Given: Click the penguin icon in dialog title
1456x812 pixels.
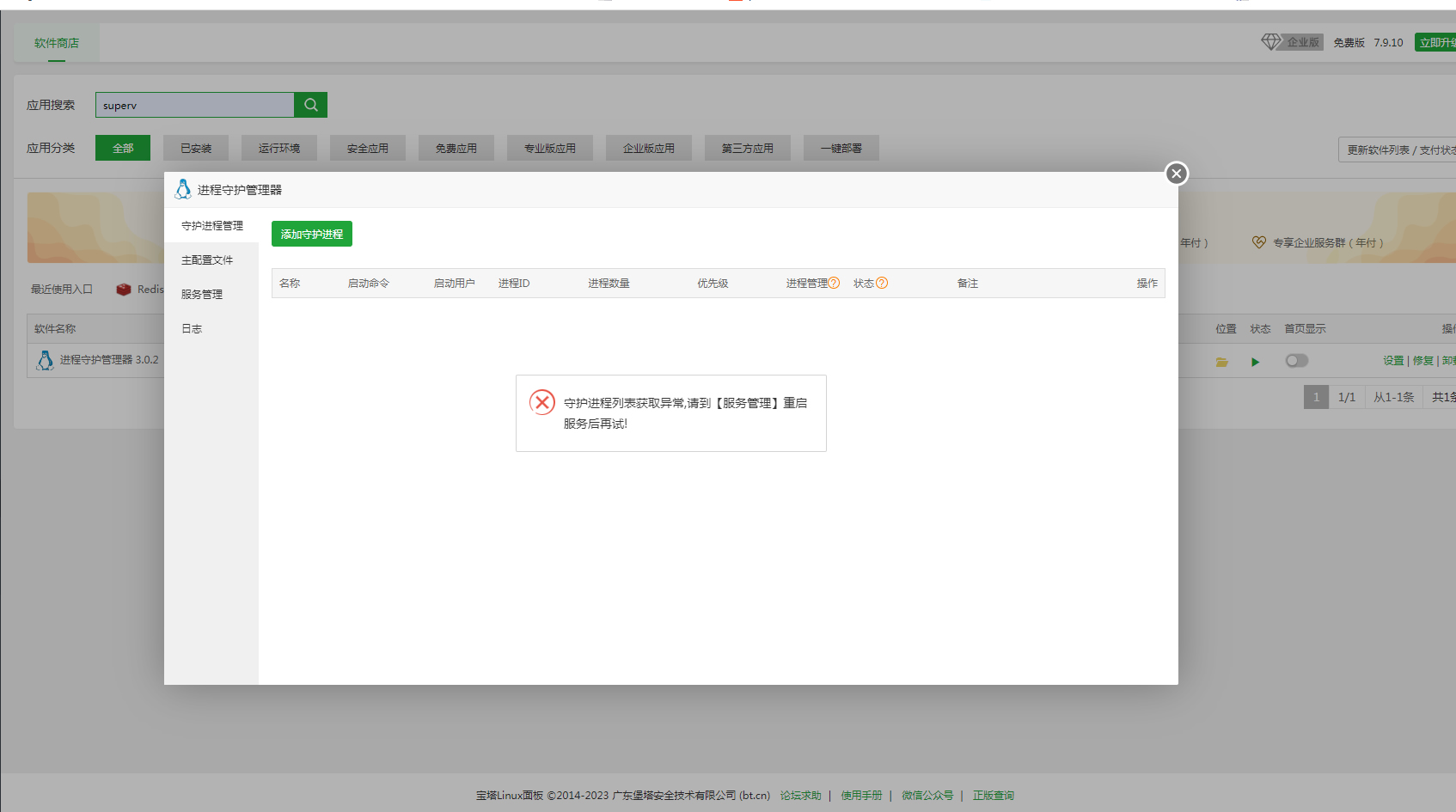Looking at the screenshot, I should point(183,189).
